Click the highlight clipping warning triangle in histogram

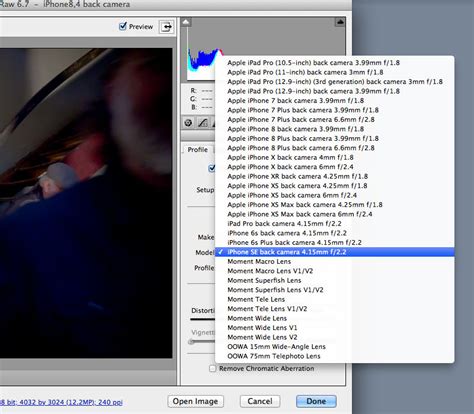pos(340,22)
